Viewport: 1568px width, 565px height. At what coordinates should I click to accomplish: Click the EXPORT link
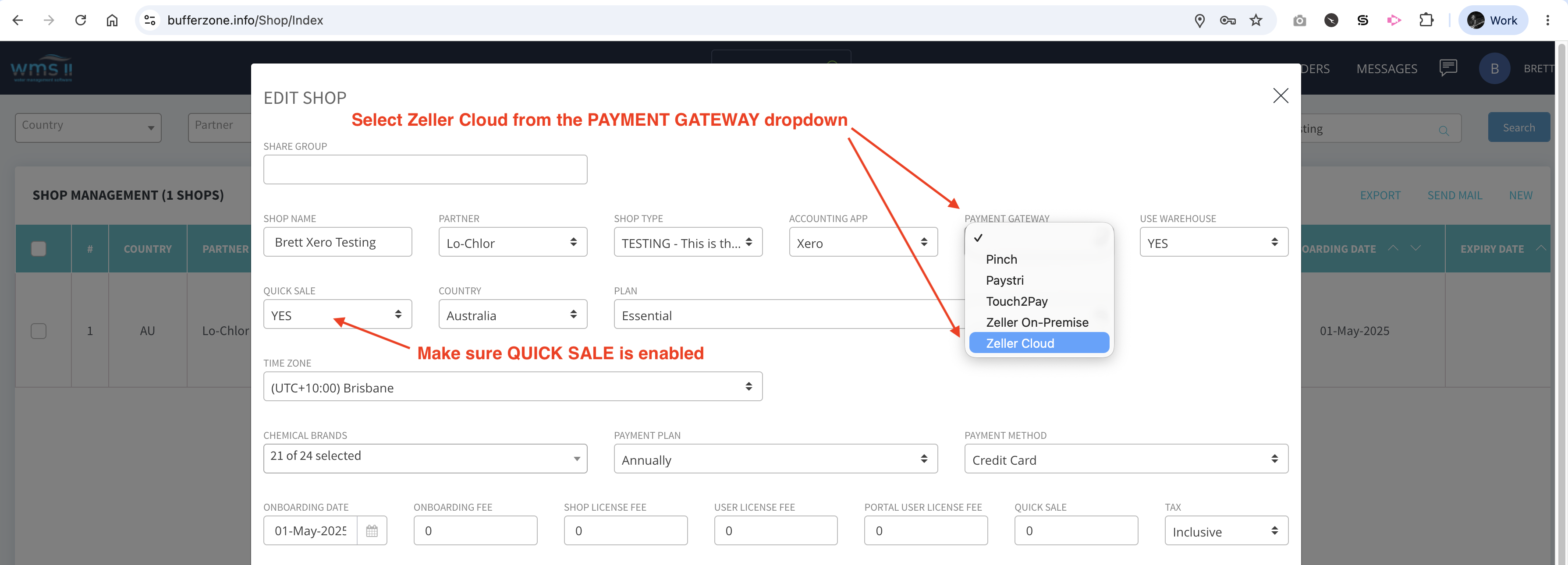(x=1380, y=195)
